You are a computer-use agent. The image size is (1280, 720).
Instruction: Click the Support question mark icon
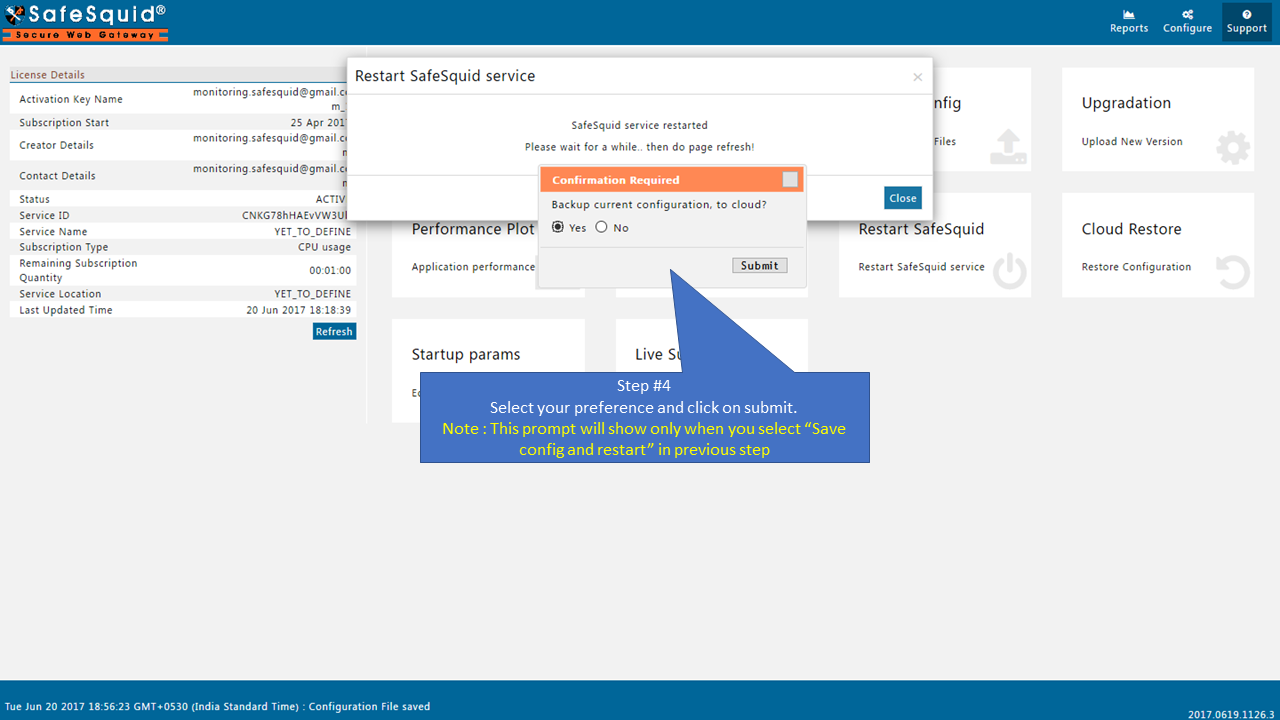(1247, 15)
